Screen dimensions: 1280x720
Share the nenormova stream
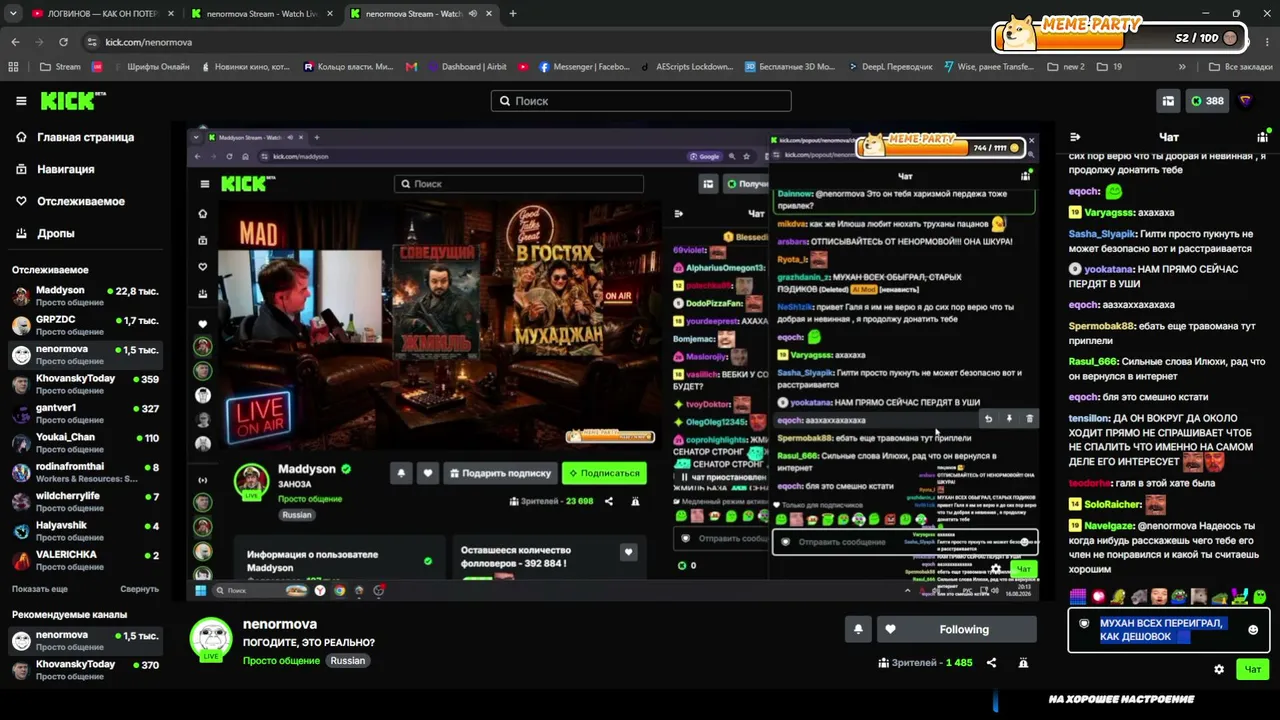click(991, 662)
